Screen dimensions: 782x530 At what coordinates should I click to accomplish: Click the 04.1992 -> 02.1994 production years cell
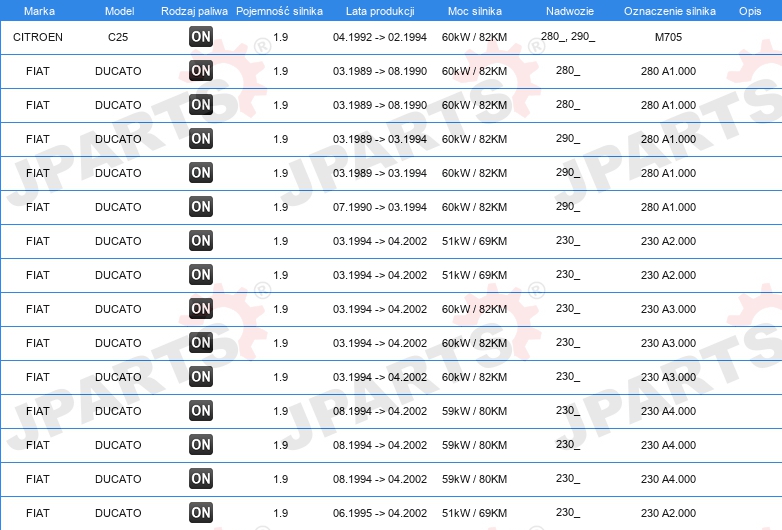[380, 37]
